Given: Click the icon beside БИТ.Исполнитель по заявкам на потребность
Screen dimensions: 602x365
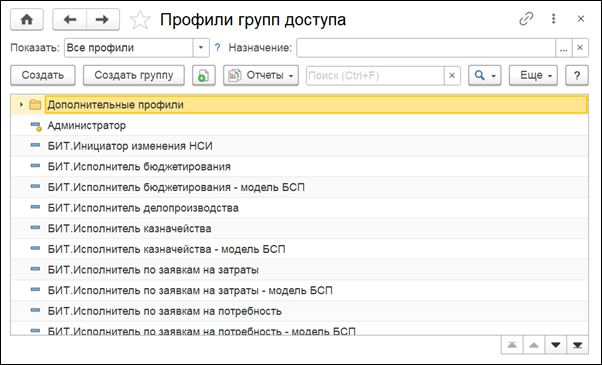Looking at the screenshot, I should (x=35, y=310).
